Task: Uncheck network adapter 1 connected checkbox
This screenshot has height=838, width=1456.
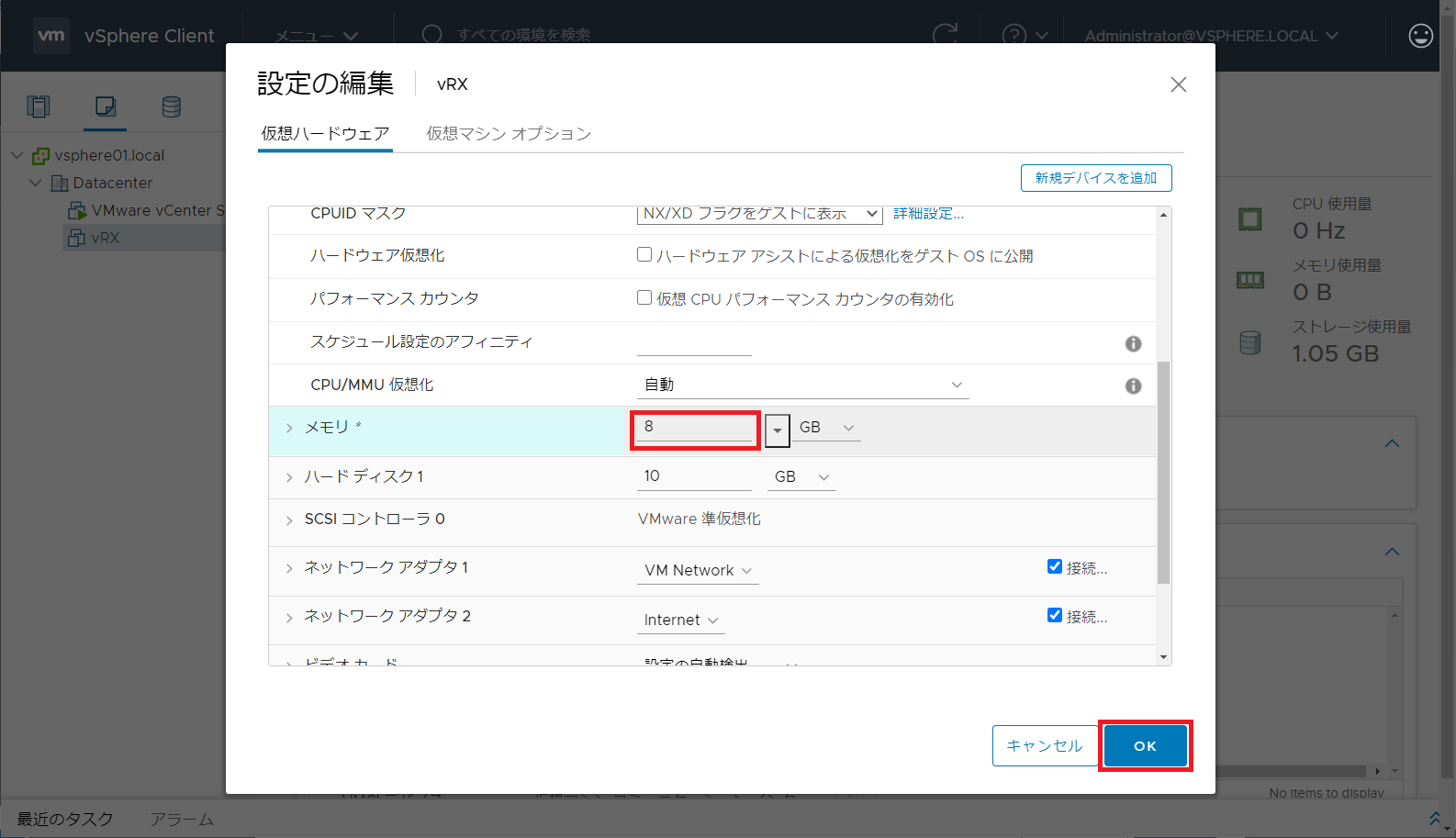Action: (x=1055, y=566)
